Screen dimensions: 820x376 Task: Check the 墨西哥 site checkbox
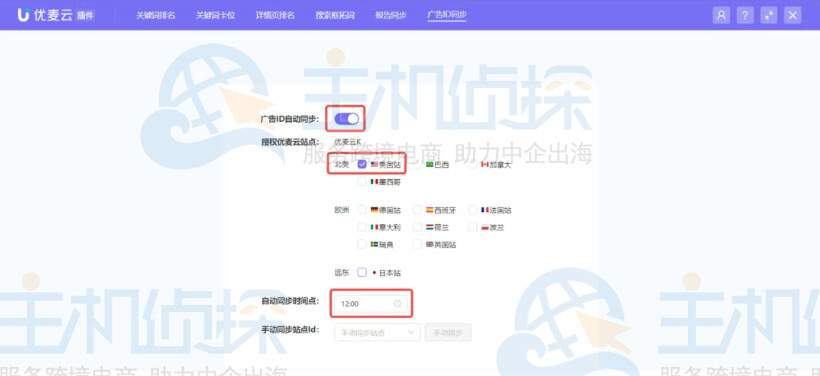[x=362, y=182]
